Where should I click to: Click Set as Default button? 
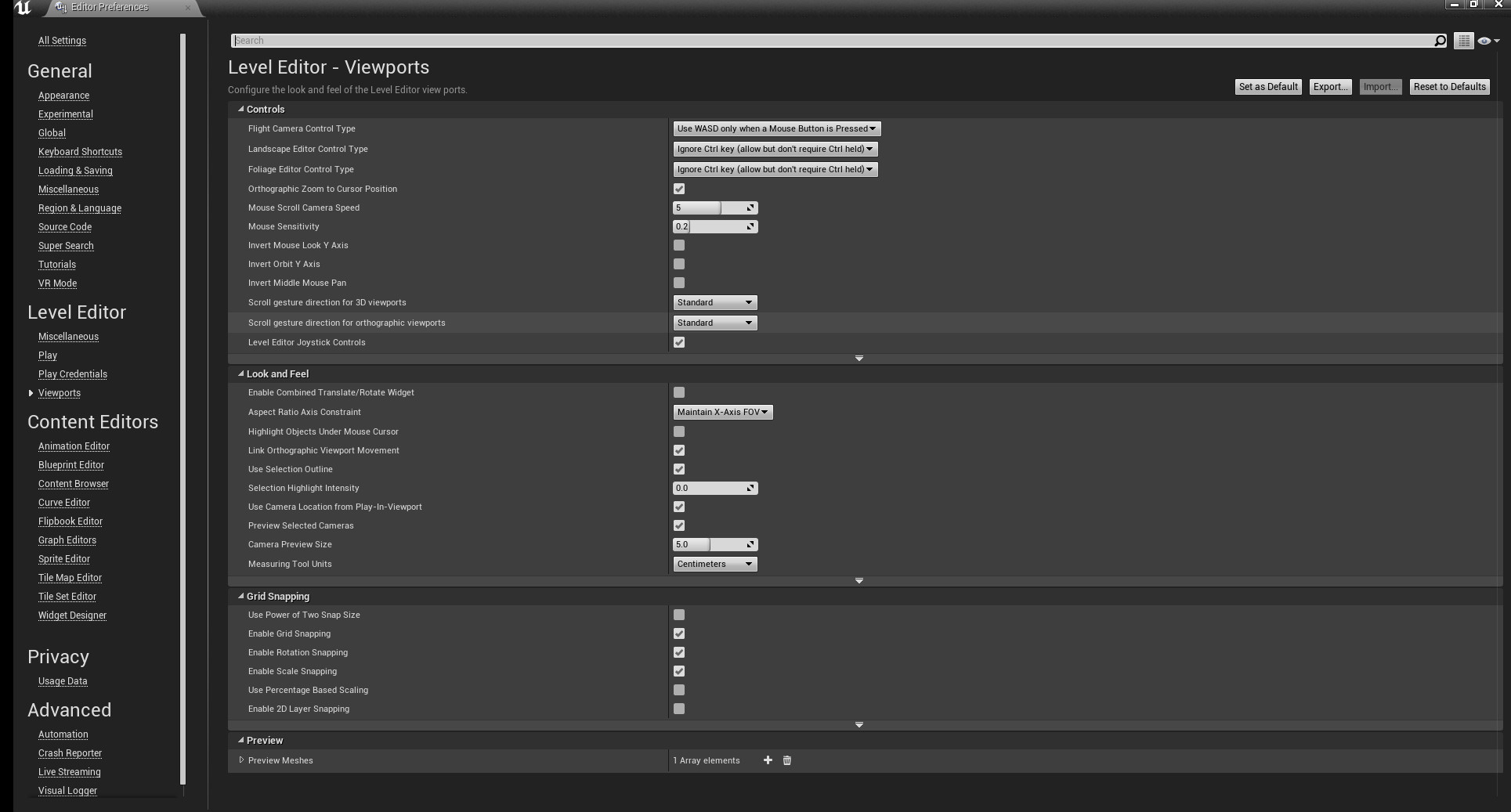point(1268,87)
